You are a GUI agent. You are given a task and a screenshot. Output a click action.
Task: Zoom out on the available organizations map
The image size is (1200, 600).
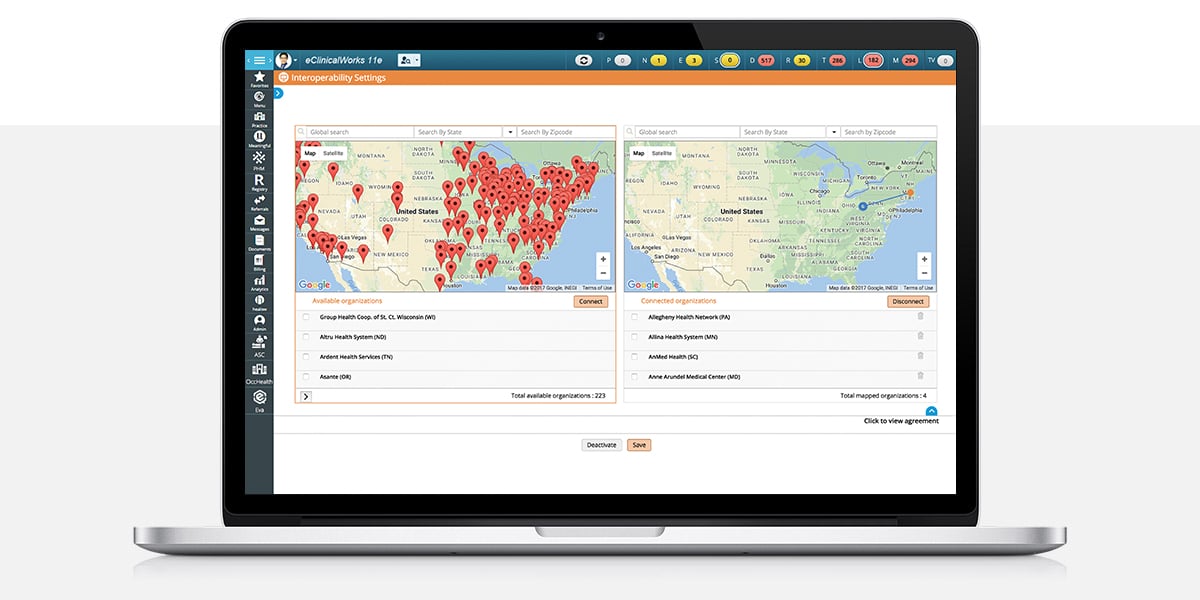click(603, 273)
